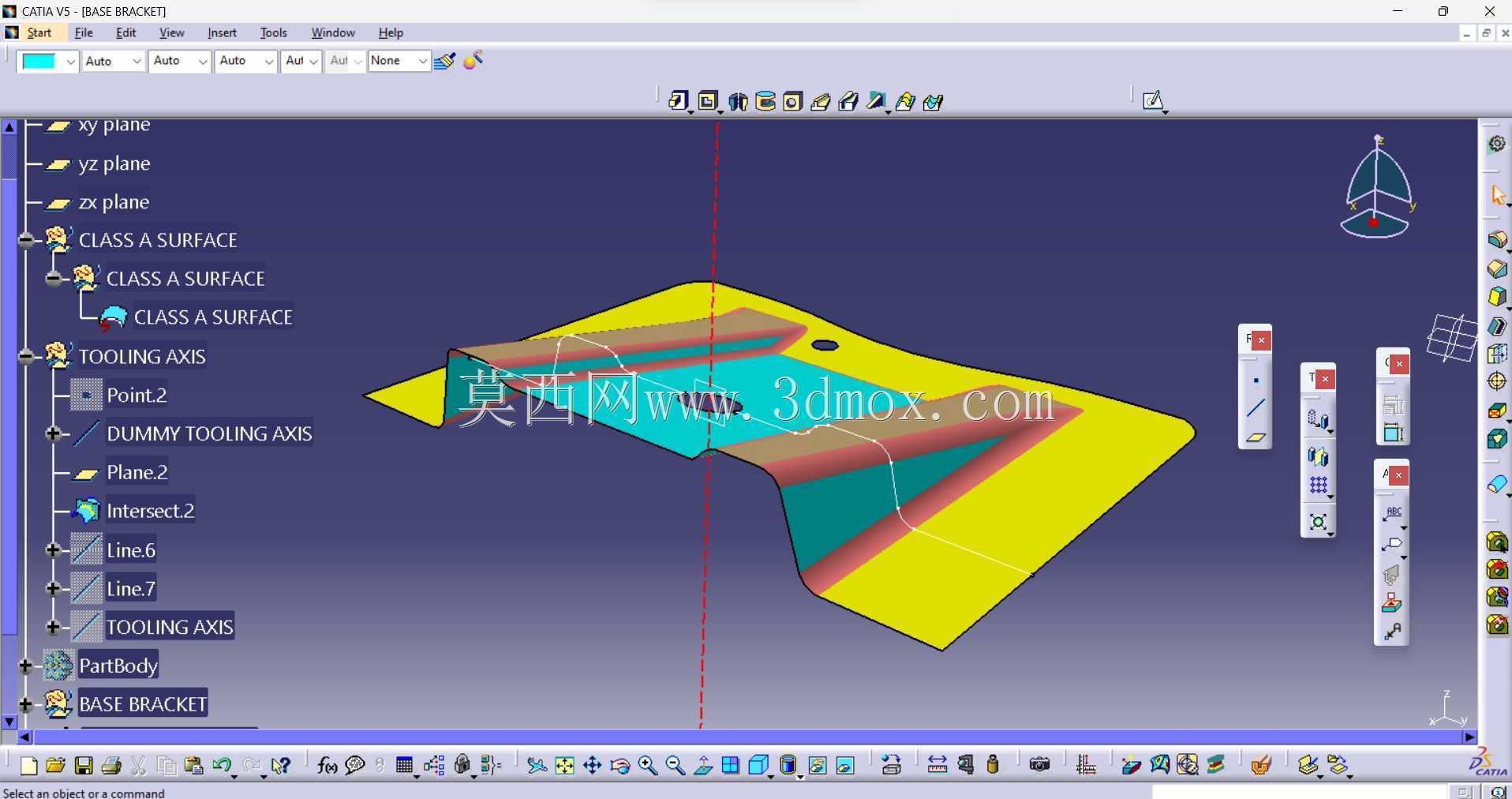Select the zx plane in tree
The image size is (1512, 799).
(x=114, y=202)
